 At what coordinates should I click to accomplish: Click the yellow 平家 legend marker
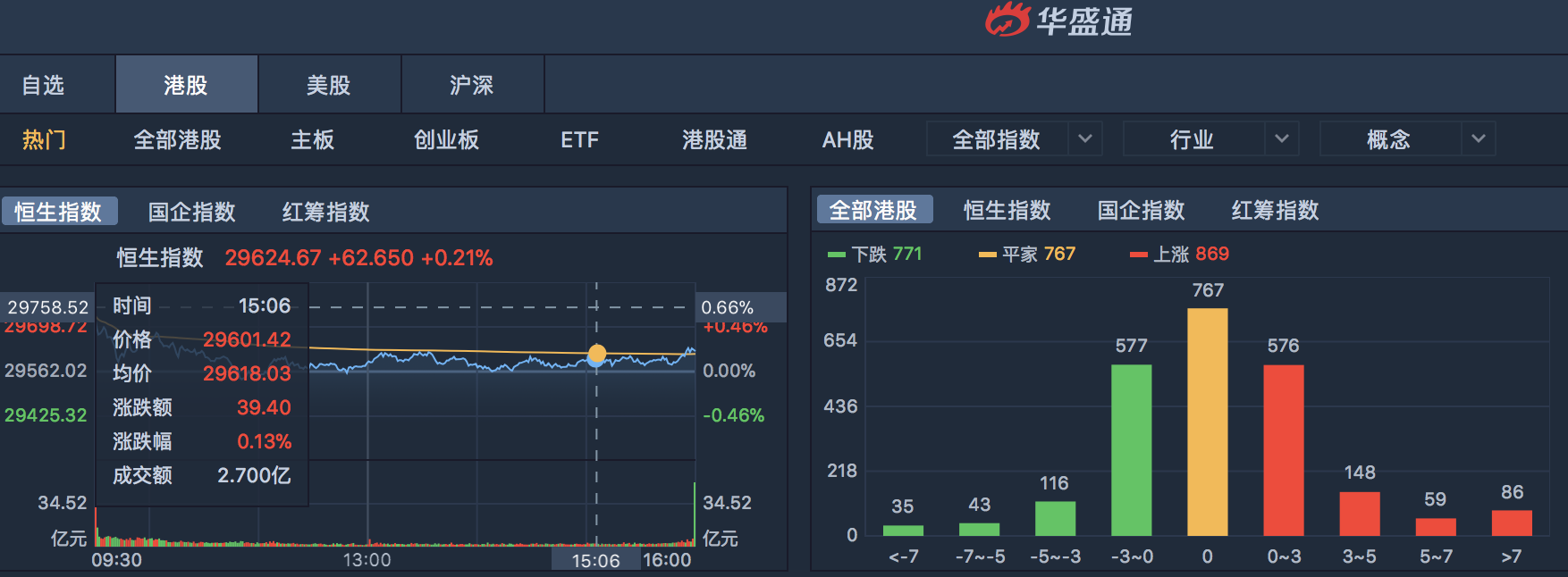click(988, 255)
